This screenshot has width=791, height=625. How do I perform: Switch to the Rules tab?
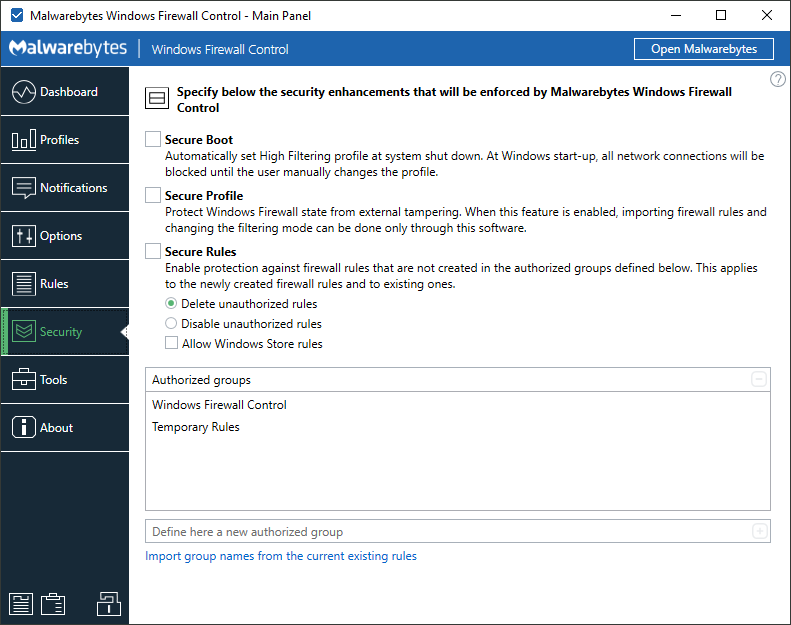click(65, 283)
